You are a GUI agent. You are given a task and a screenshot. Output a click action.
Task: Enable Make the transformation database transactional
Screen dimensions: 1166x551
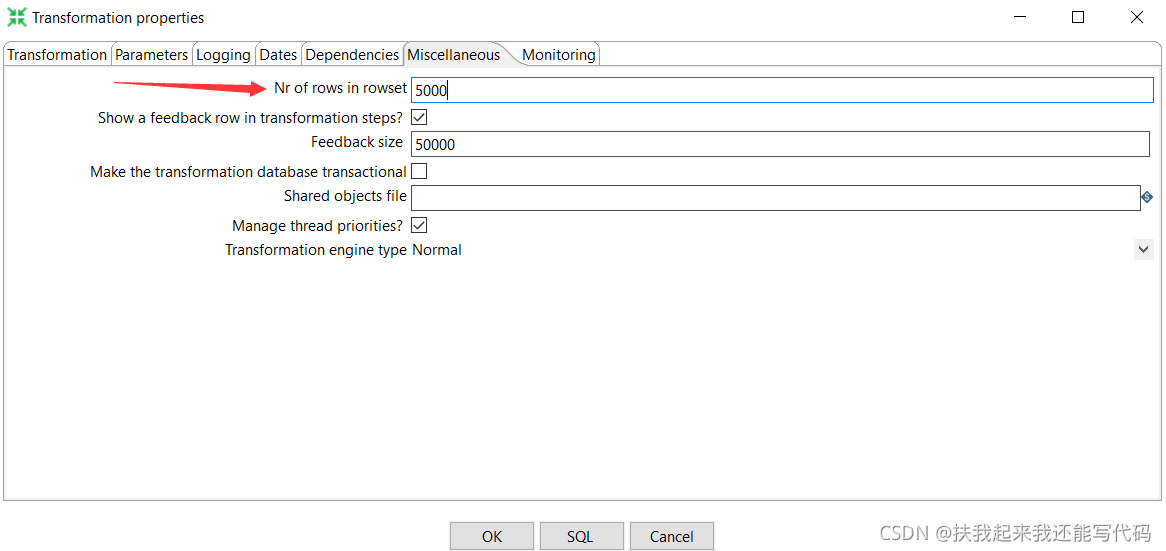(419, 172)
